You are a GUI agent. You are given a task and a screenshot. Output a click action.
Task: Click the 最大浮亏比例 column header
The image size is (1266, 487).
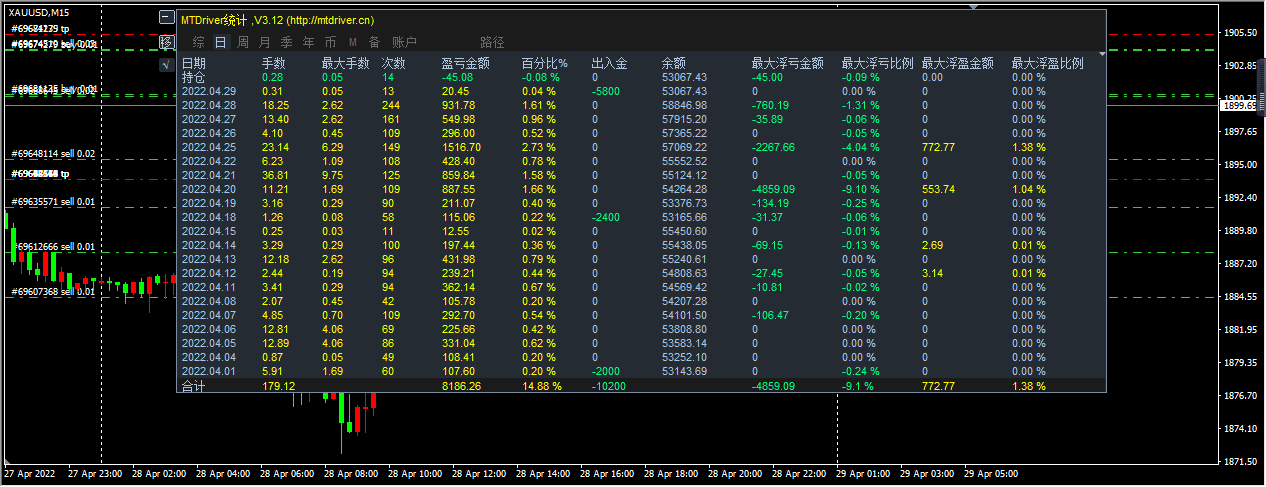[x=877, y=63]
